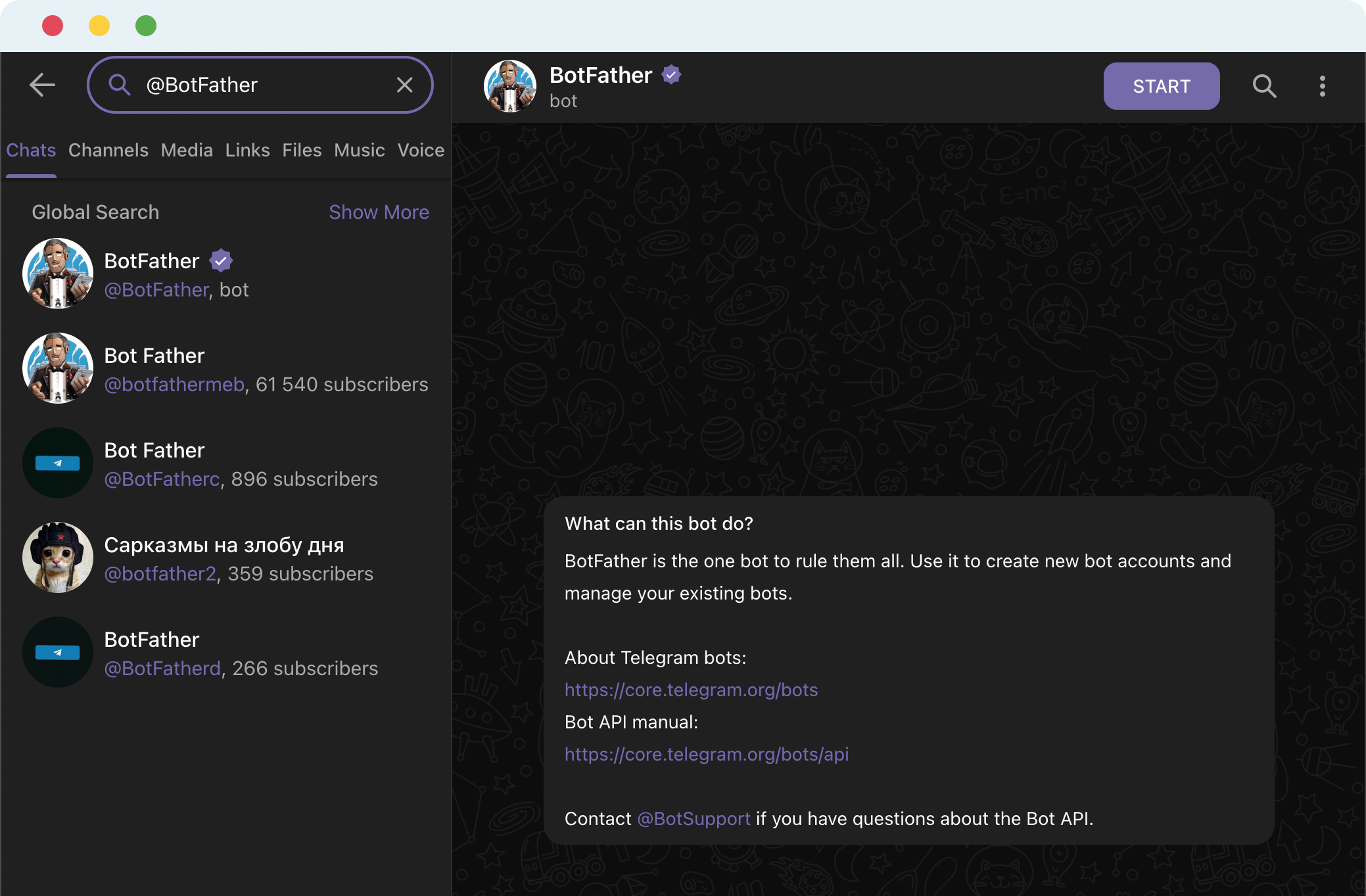The height and width of the screenshot is (896, 1366).
Task: Focus the @BotFather search input field
Action: [260, 85]
